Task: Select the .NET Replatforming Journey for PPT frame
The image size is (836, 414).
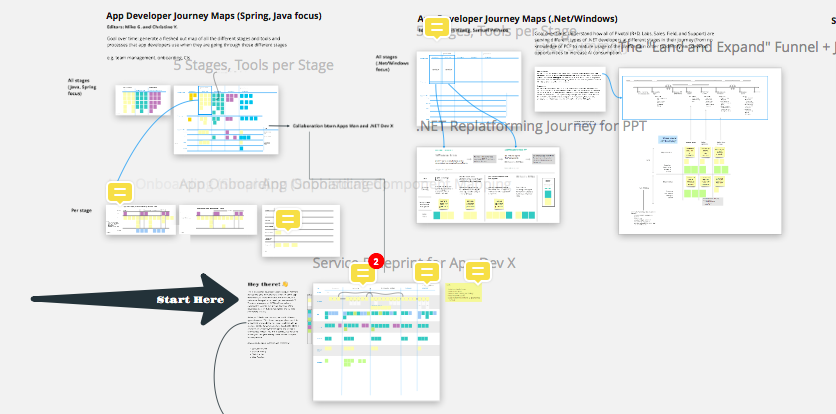Action: pyautogui.click(x=488, y=185)
